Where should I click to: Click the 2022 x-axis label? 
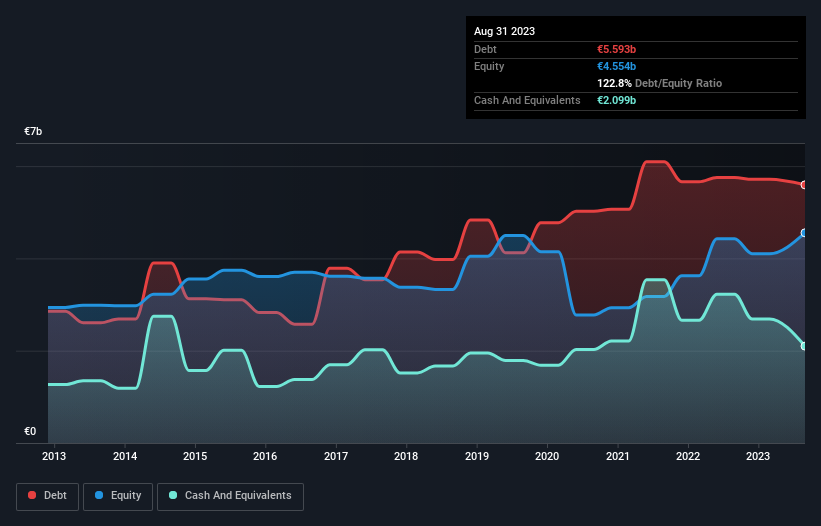tap(688, 456)
